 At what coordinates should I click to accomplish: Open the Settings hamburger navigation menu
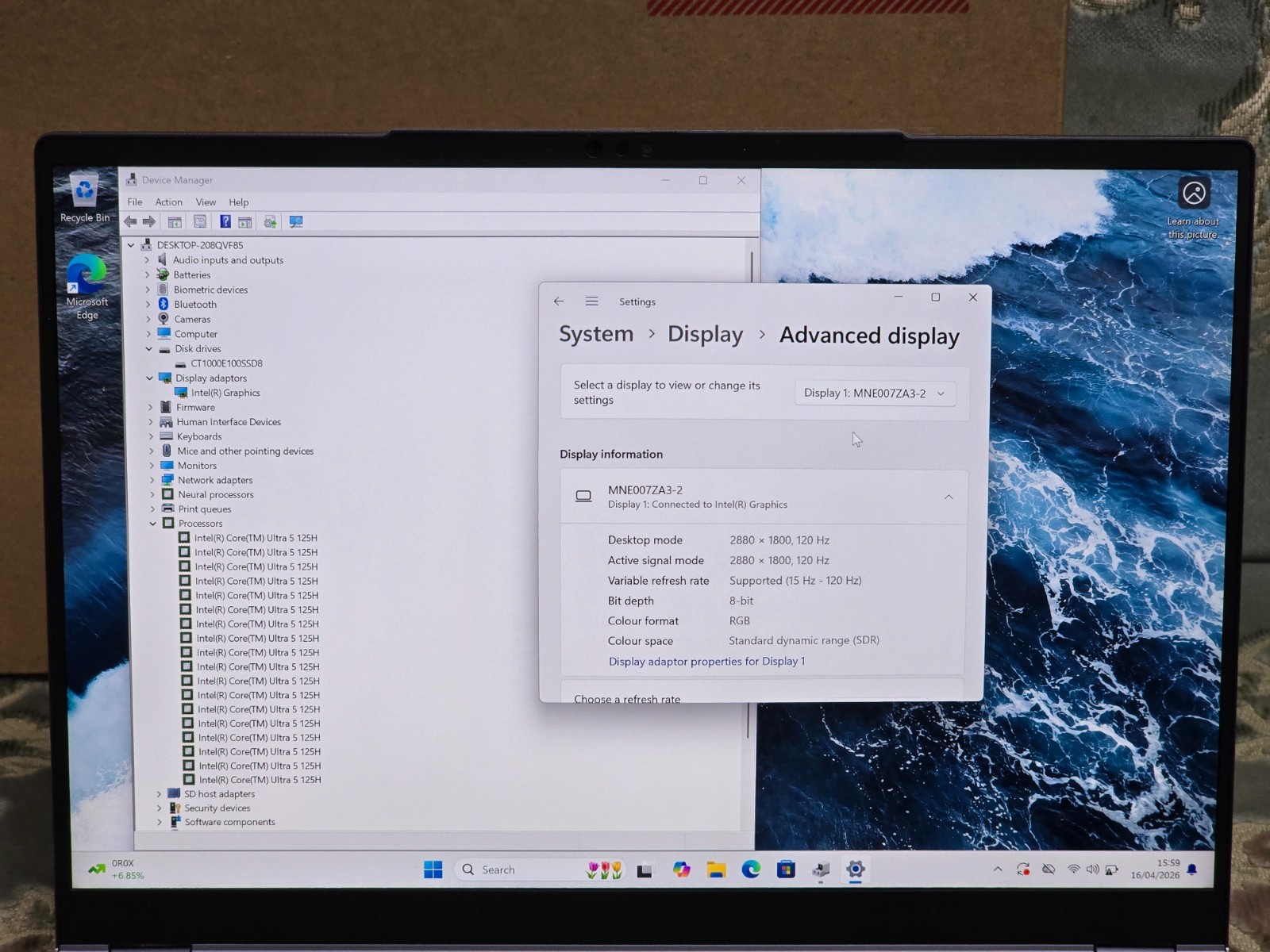point(591,301)
